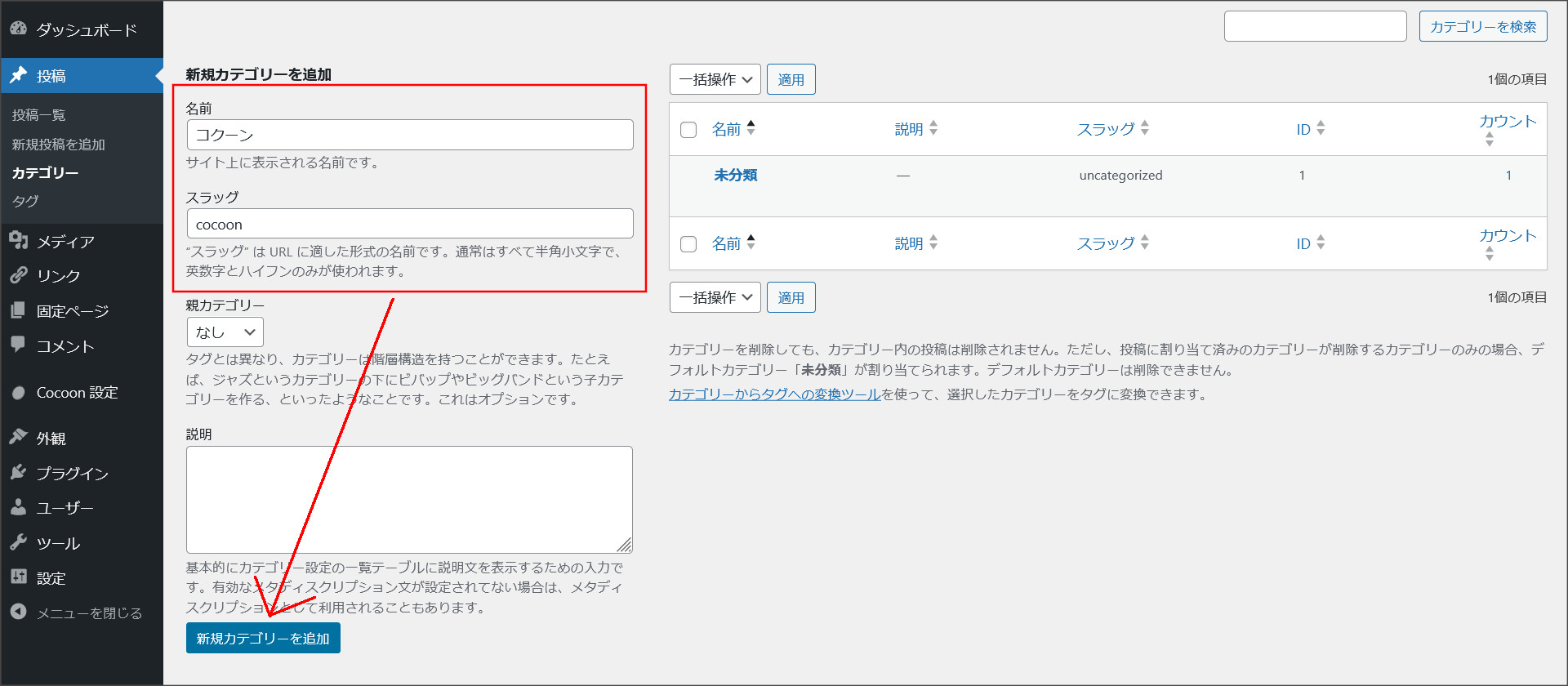Click the 新規カテゴリーを追加 submit button

263,638
